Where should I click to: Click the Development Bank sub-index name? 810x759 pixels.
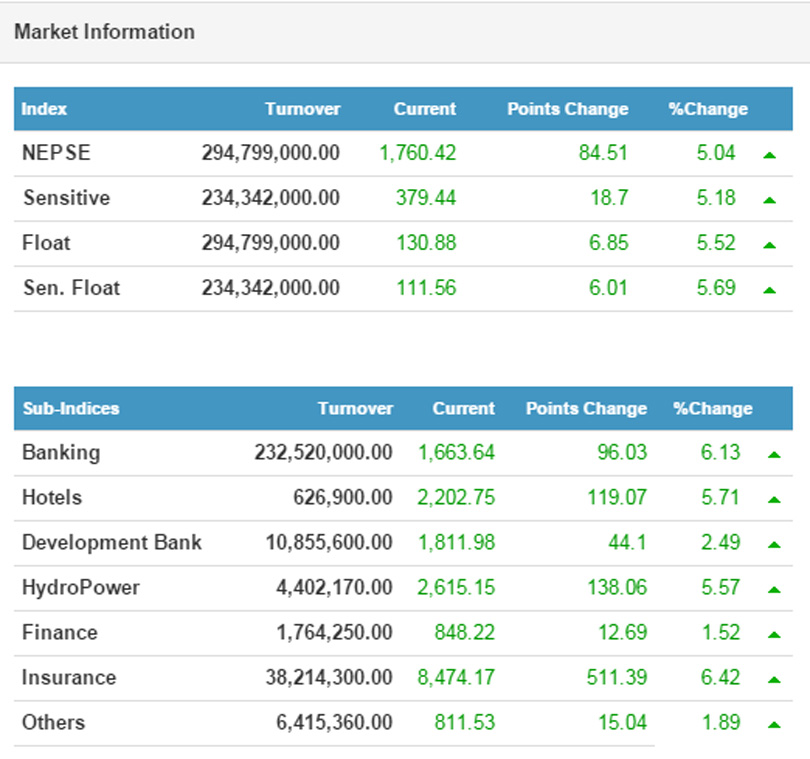pyautogui.click(x=112, y=543)
